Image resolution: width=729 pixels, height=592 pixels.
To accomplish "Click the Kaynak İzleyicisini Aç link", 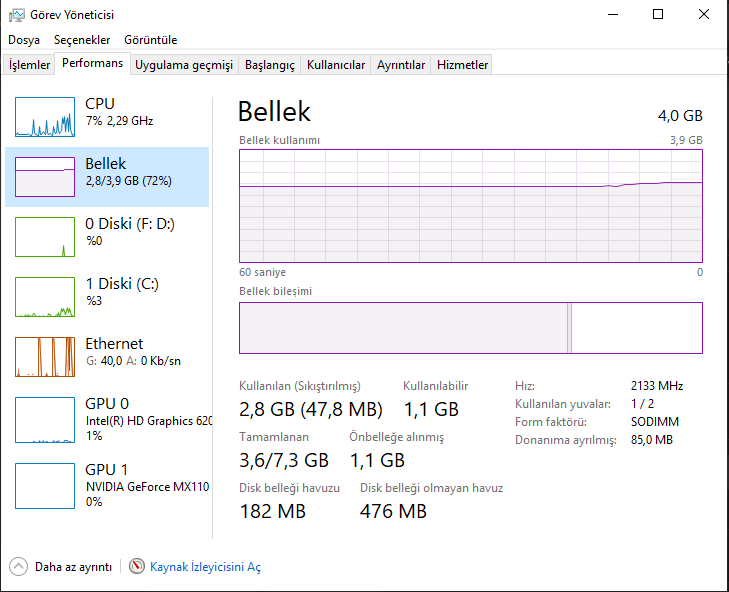I will click(x=205, y=567).
